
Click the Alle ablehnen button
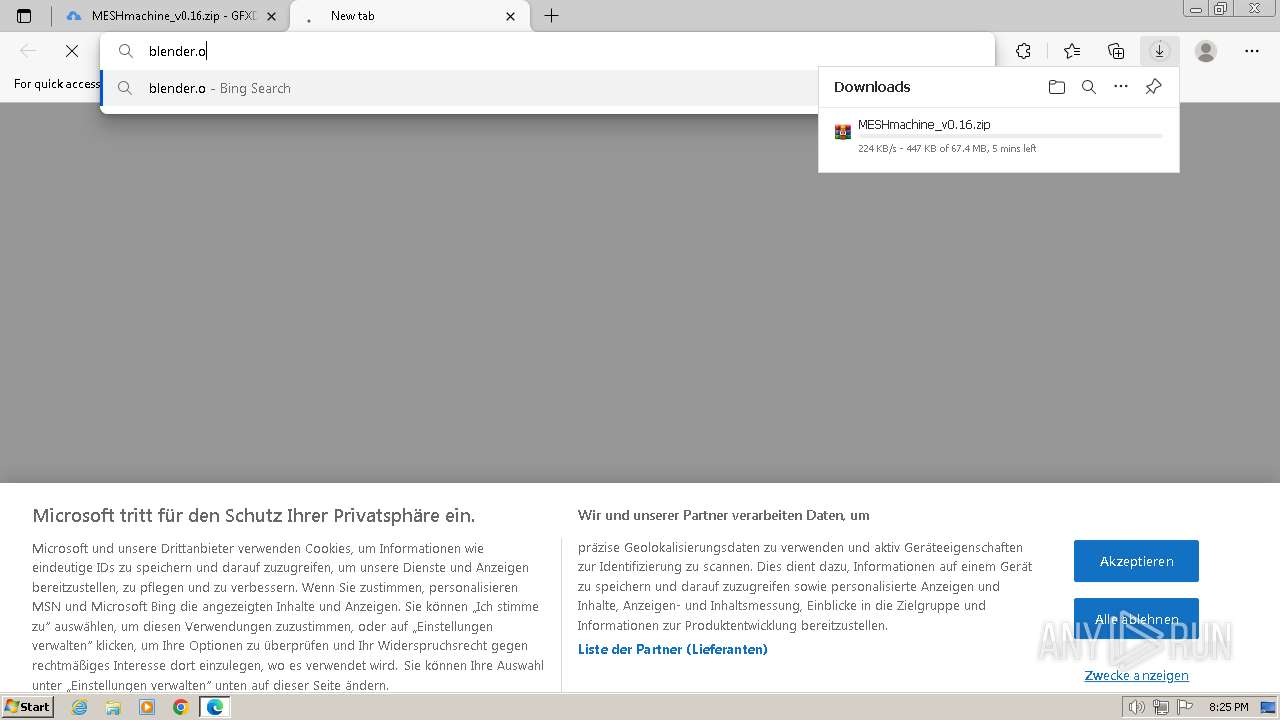(1136, 619)
